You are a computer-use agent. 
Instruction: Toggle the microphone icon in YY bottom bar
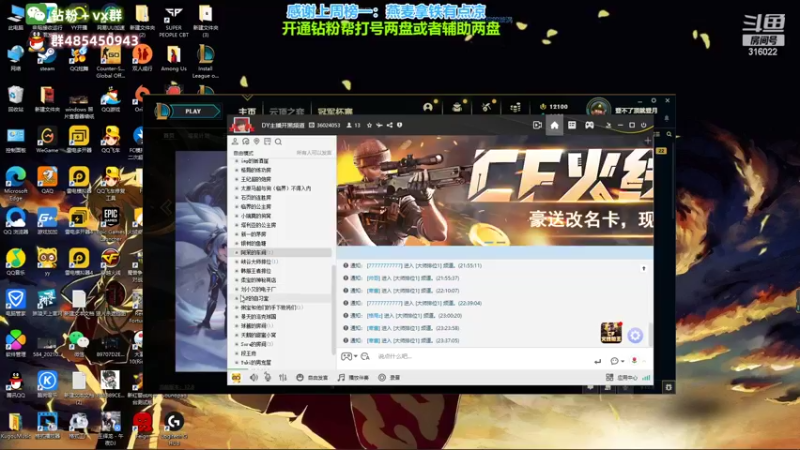click(268, 378)
